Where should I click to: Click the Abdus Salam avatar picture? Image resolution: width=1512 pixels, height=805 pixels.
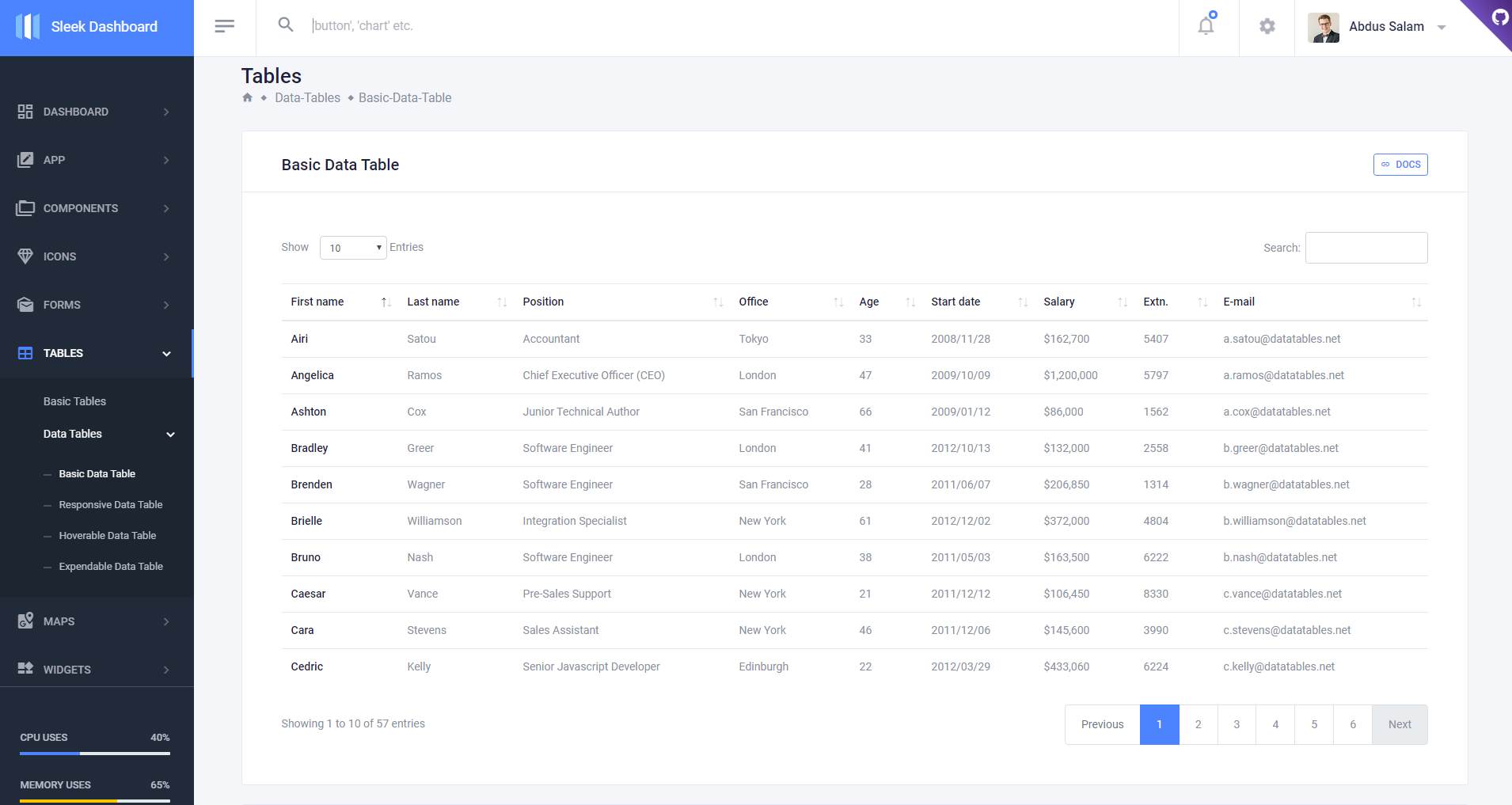[1324, 27]
